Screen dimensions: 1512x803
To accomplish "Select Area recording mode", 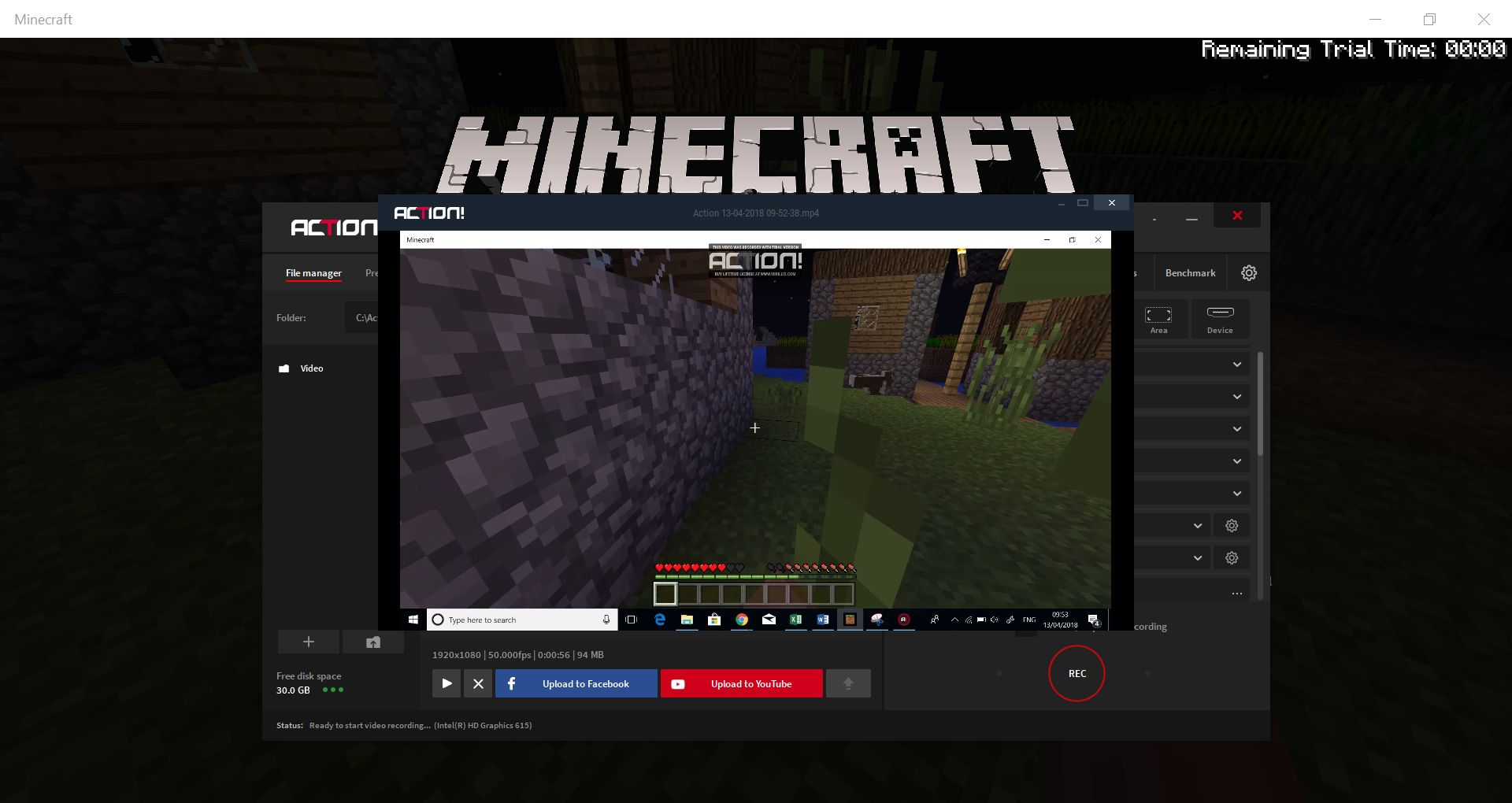I will pyautogui.click(x=1158, y=319).
